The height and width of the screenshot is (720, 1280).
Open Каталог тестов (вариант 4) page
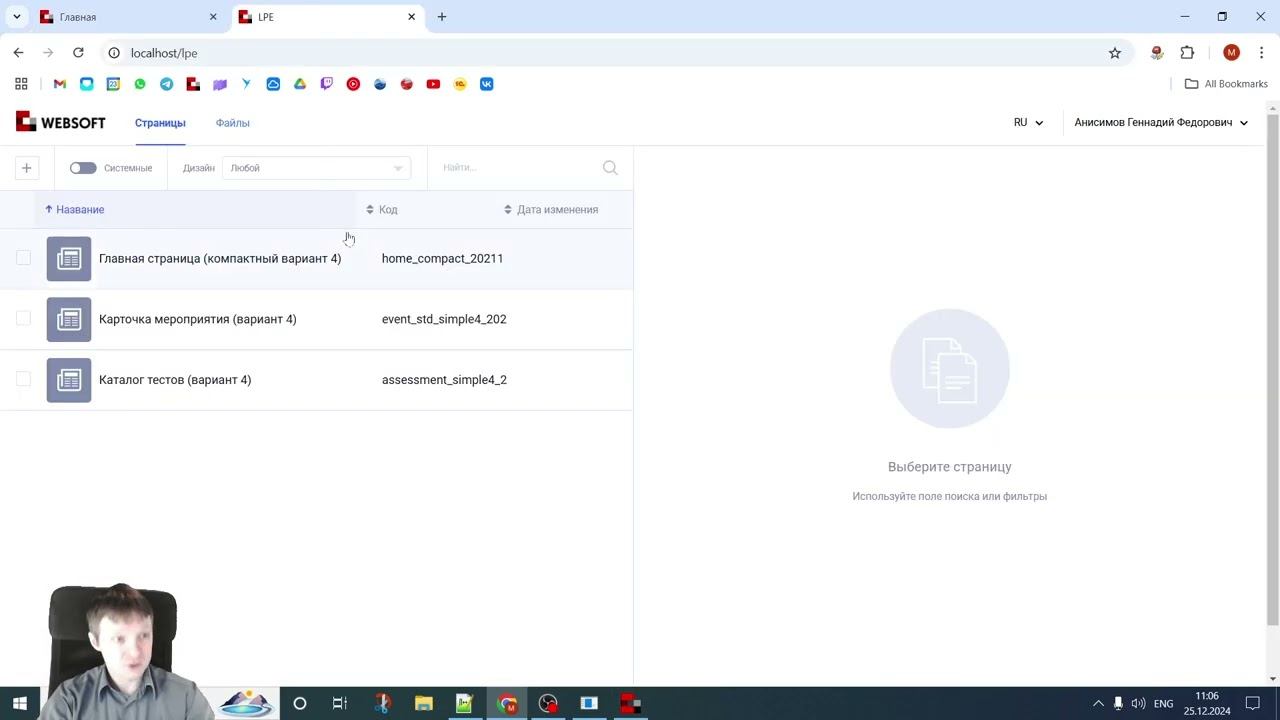pos(175,380)
